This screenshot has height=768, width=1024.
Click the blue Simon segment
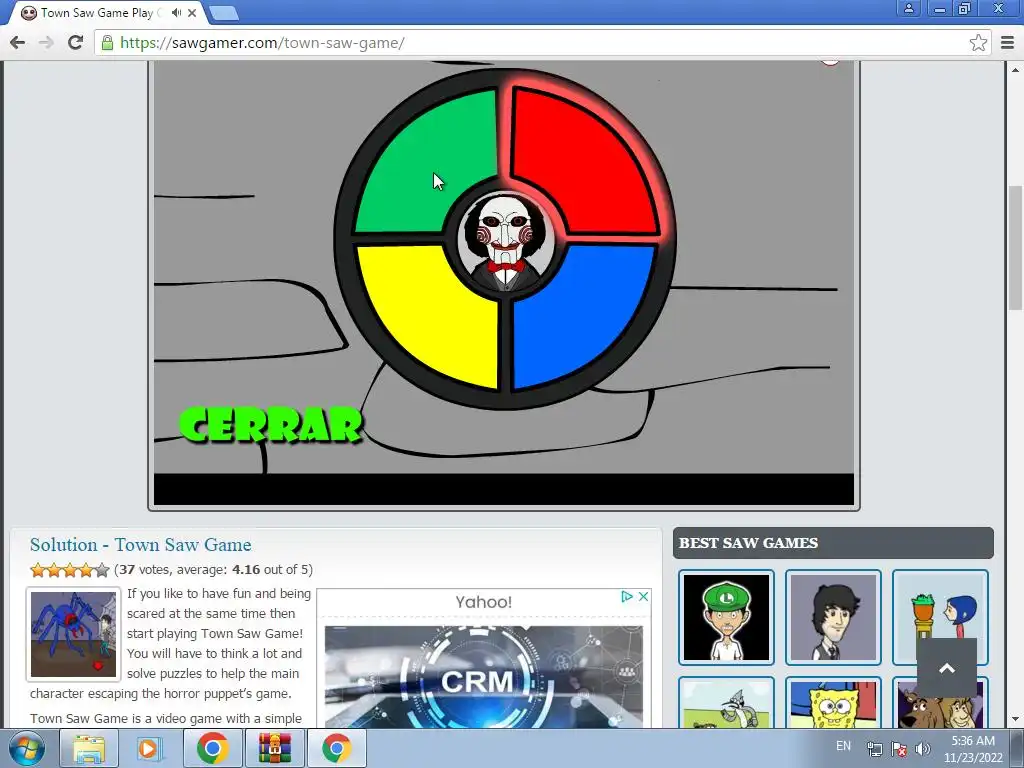[x=578, y=310]
